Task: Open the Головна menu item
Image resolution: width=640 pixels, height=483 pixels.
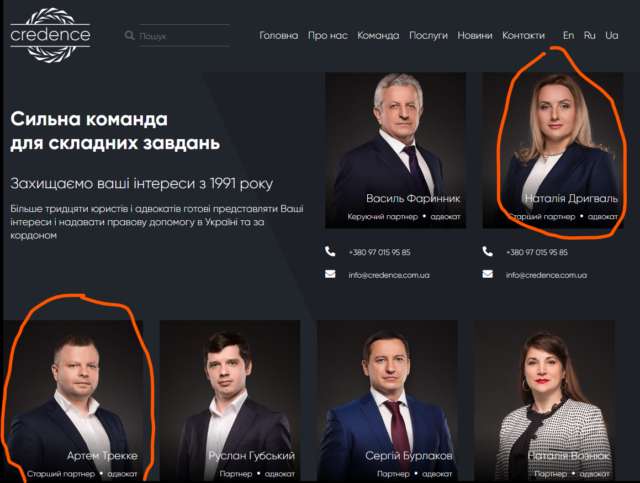Action: click(x=279, y=36)
